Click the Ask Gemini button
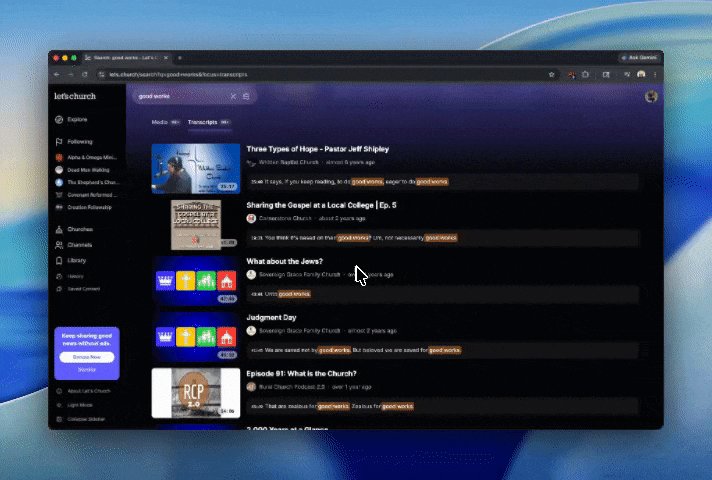 639,58
